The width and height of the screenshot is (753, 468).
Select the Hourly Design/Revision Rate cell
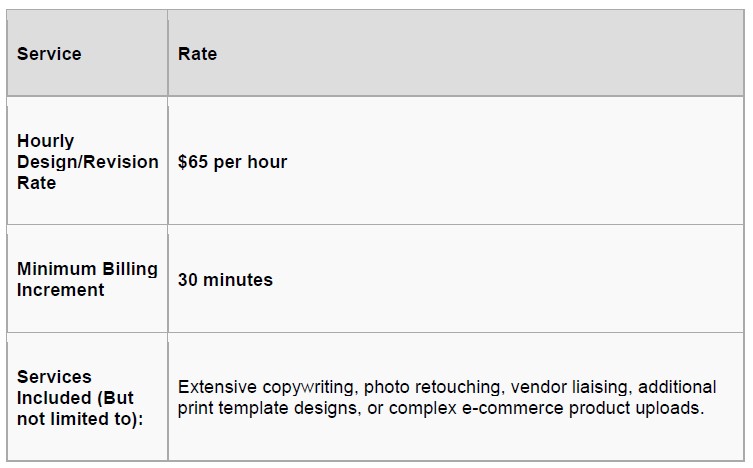(x=87, y=161)
